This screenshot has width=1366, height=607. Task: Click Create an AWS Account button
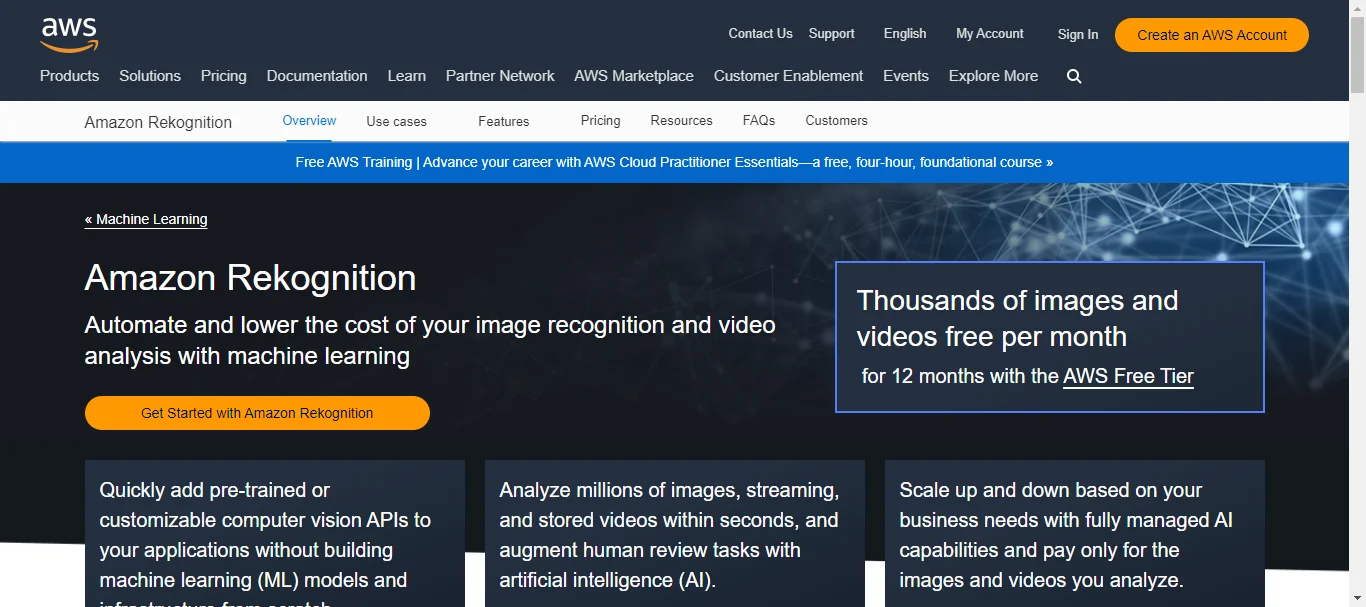click(x=1212, y=35)
